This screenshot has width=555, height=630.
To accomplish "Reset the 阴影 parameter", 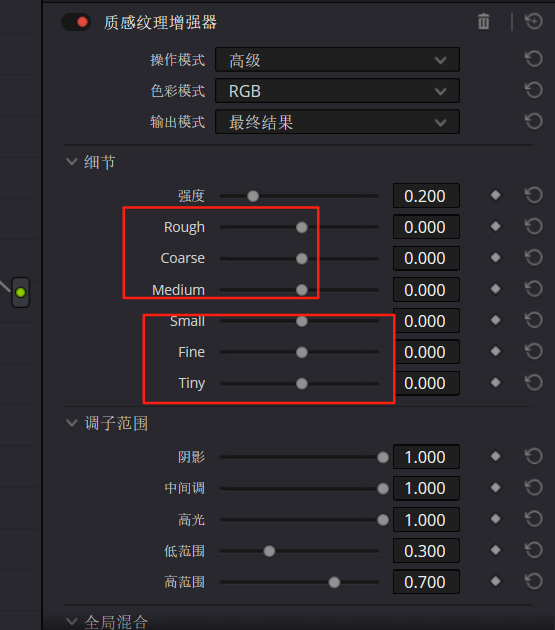I will 534,456.
